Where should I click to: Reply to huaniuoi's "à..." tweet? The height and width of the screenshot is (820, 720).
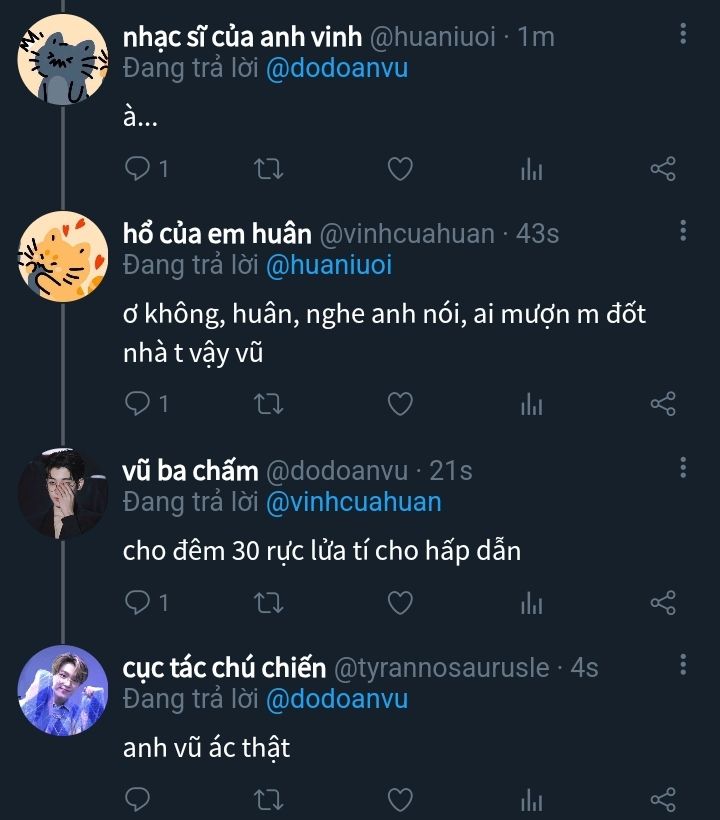point(138,169)
